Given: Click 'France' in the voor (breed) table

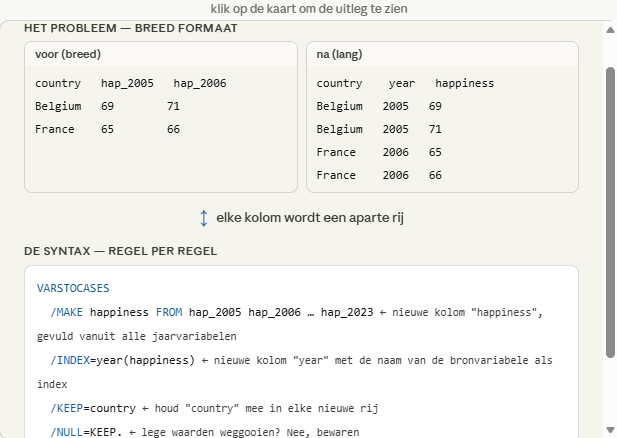Looking at the screenshot, I should [x=55, y=129].
